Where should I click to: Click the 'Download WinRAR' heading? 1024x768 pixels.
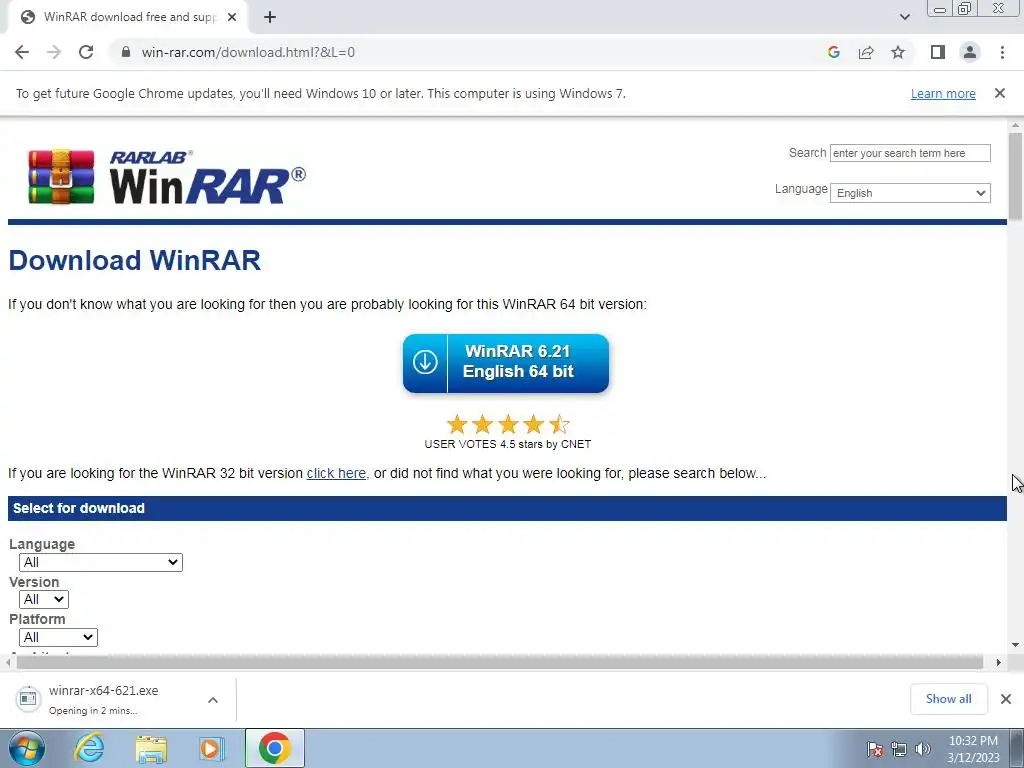[x=135, y=260]
